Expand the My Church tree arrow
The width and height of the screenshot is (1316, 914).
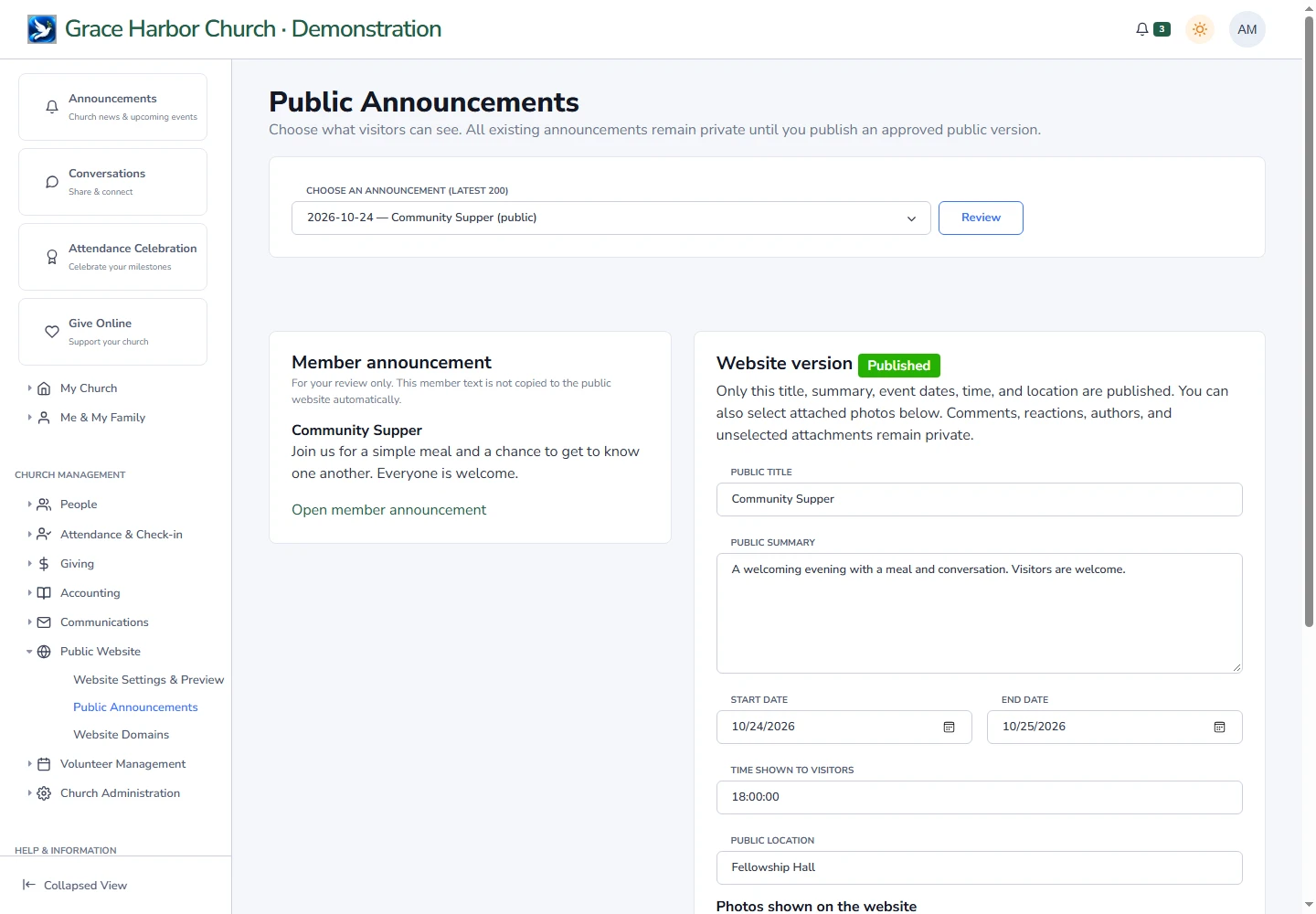[x=29, y=388]
